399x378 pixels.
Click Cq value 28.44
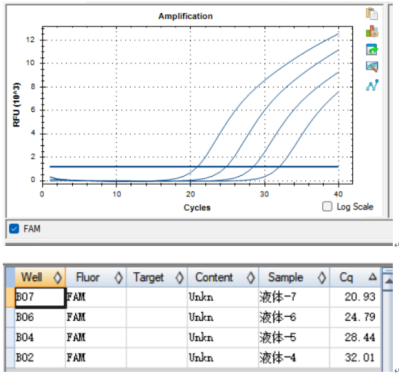click(360, 337)
